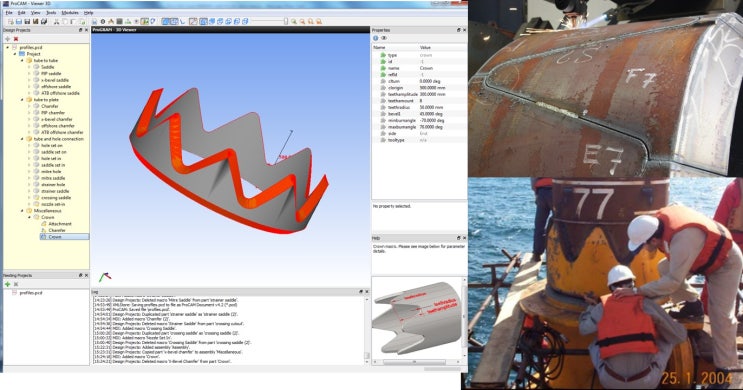Collapse 'tube and hole connection' folder arrow
The image size is (743, 390).
click(x=22, y=139)
